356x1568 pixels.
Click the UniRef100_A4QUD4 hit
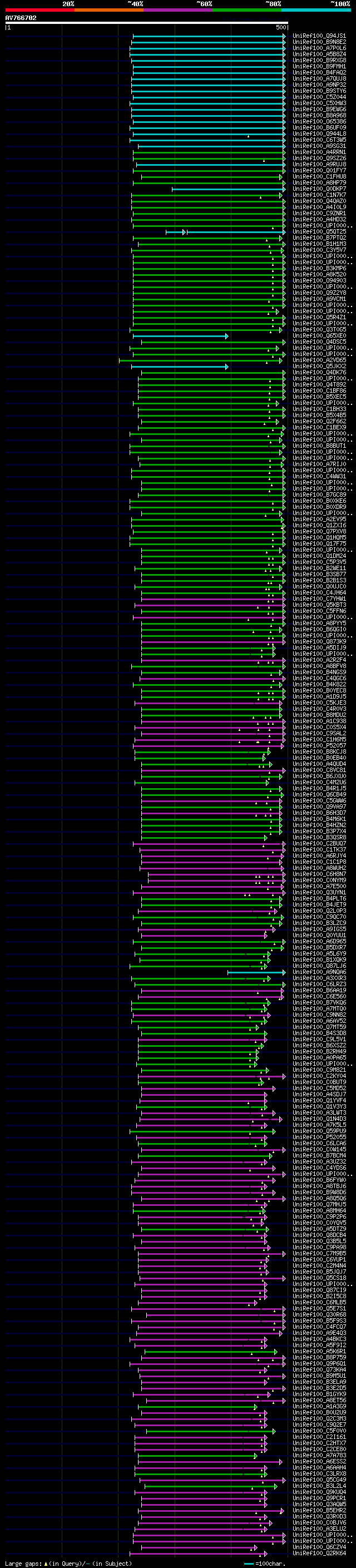[319, 764]
